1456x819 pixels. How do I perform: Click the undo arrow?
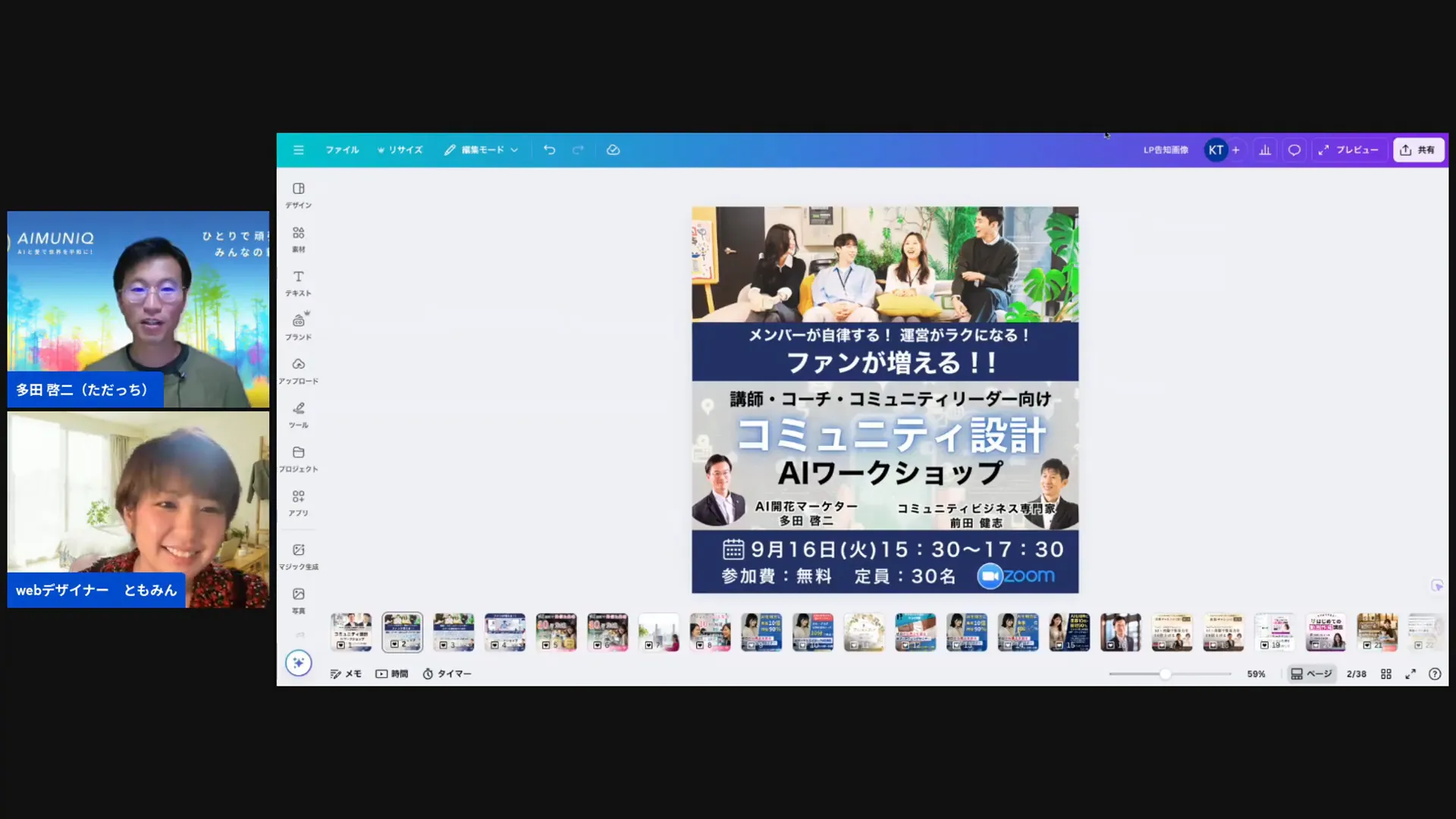click(x=550, y=150)
